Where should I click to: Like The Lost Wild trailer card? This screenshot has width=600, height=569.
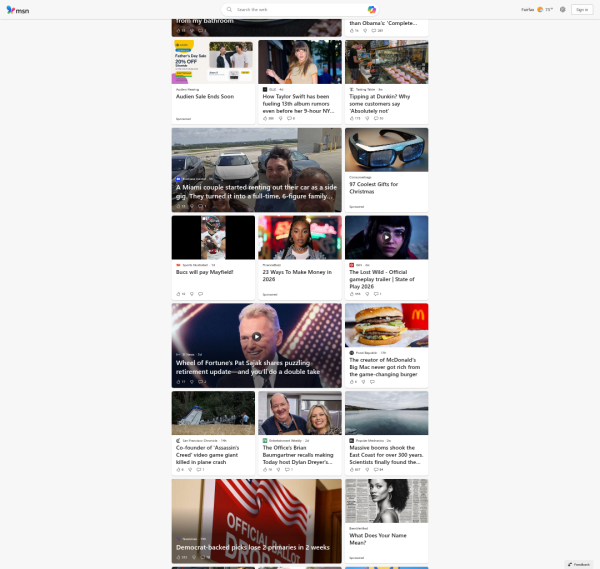(352, 294)
